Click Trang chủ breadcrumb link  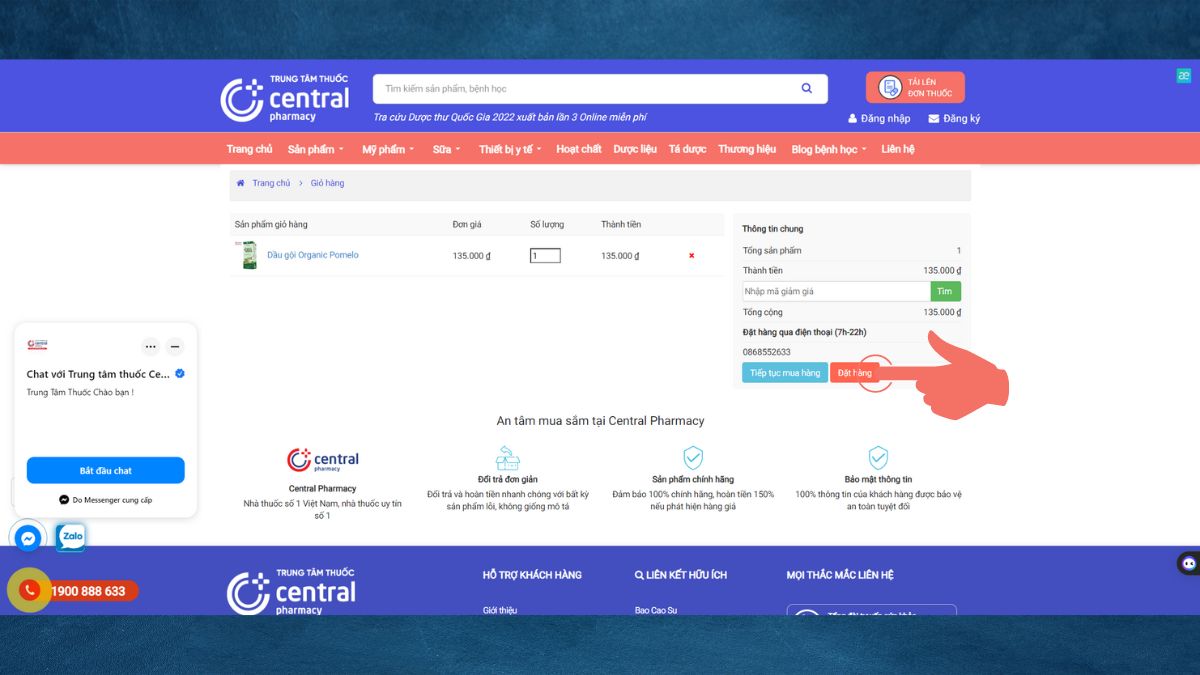[271, 183]
